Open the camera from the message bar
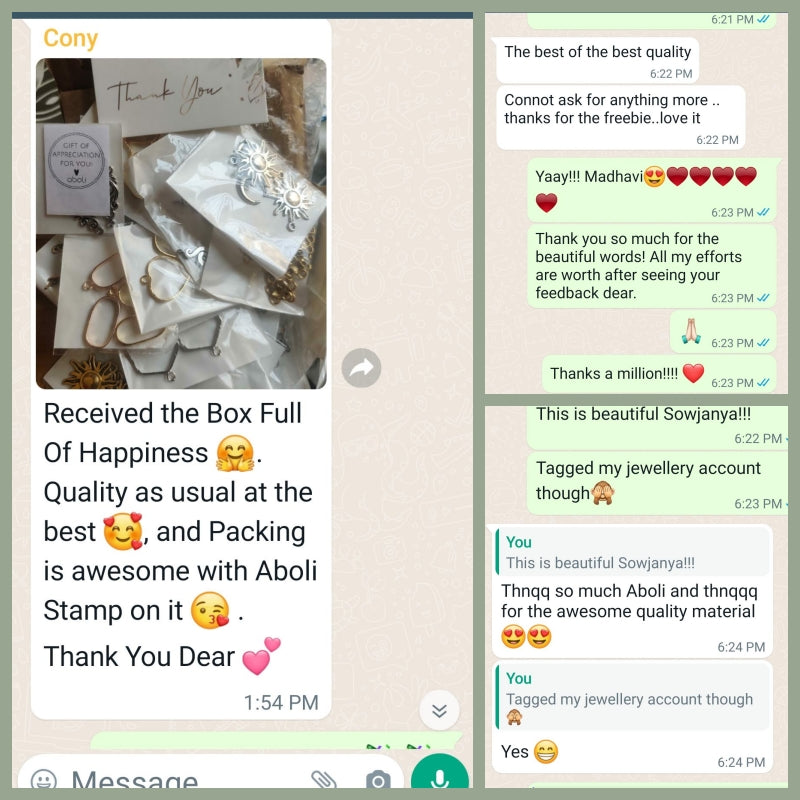The image size is (800, 800). tap(378, 780)
